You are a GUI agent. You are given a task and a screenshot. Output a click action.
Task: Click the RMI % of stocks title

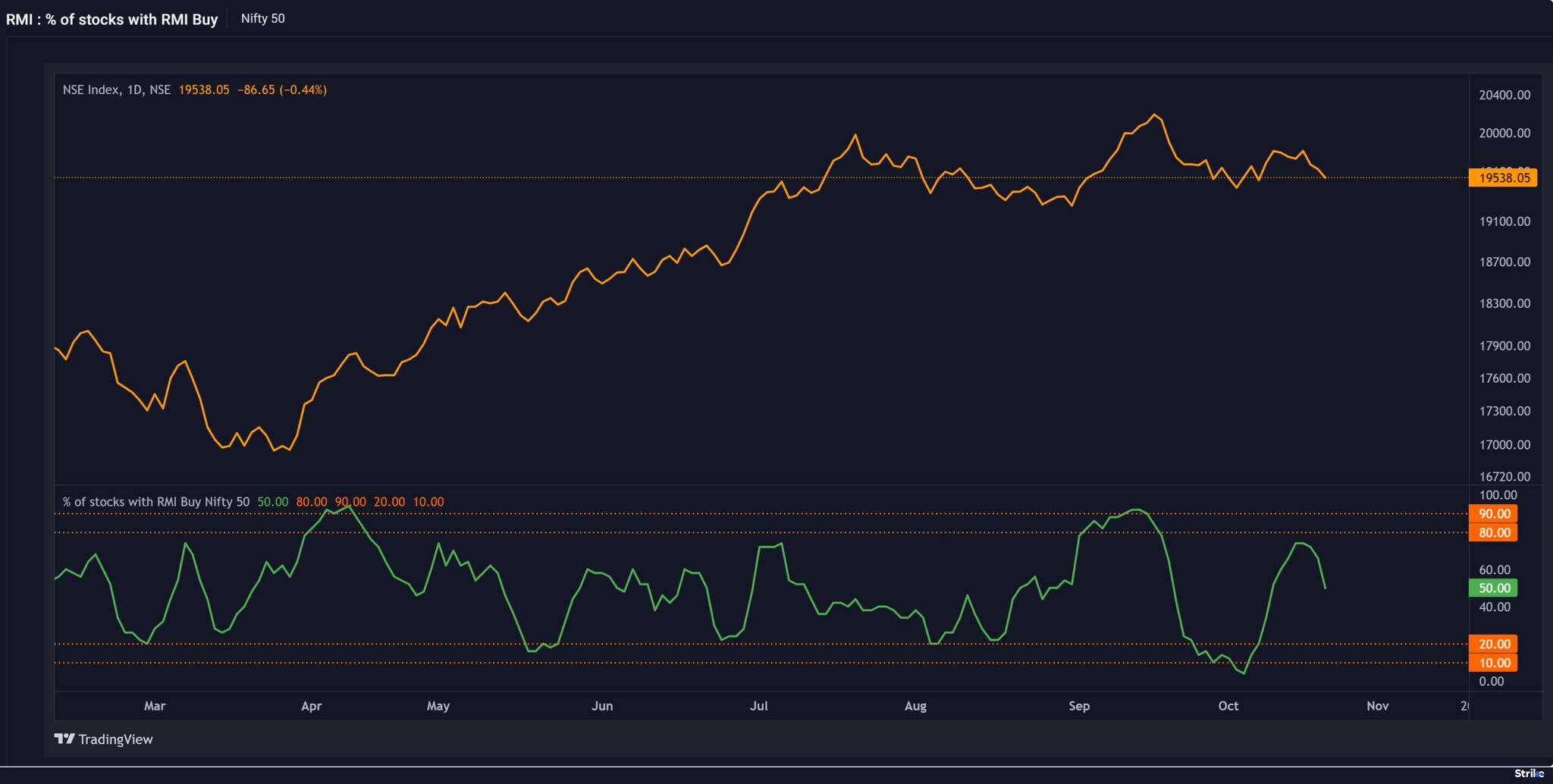[112, 20]
